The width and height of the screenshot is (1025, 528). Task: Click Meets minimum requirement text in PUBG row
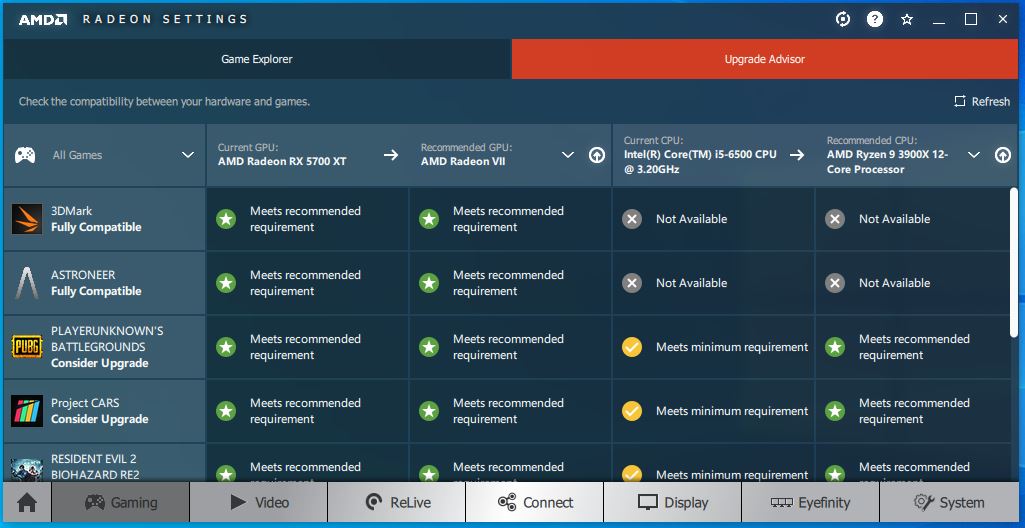coord(732,347)
